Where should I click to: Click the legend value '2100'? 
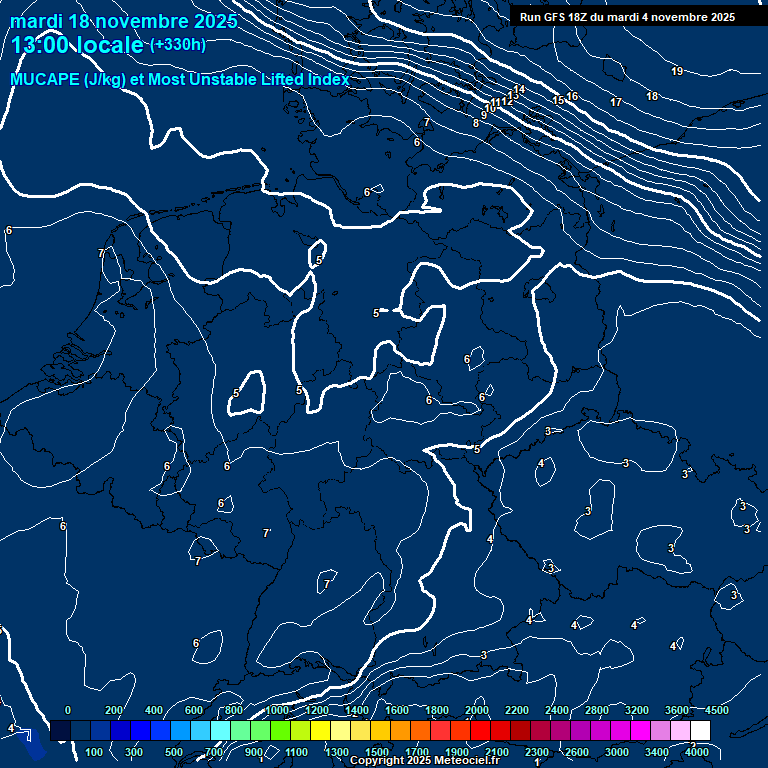coord(497,752)
